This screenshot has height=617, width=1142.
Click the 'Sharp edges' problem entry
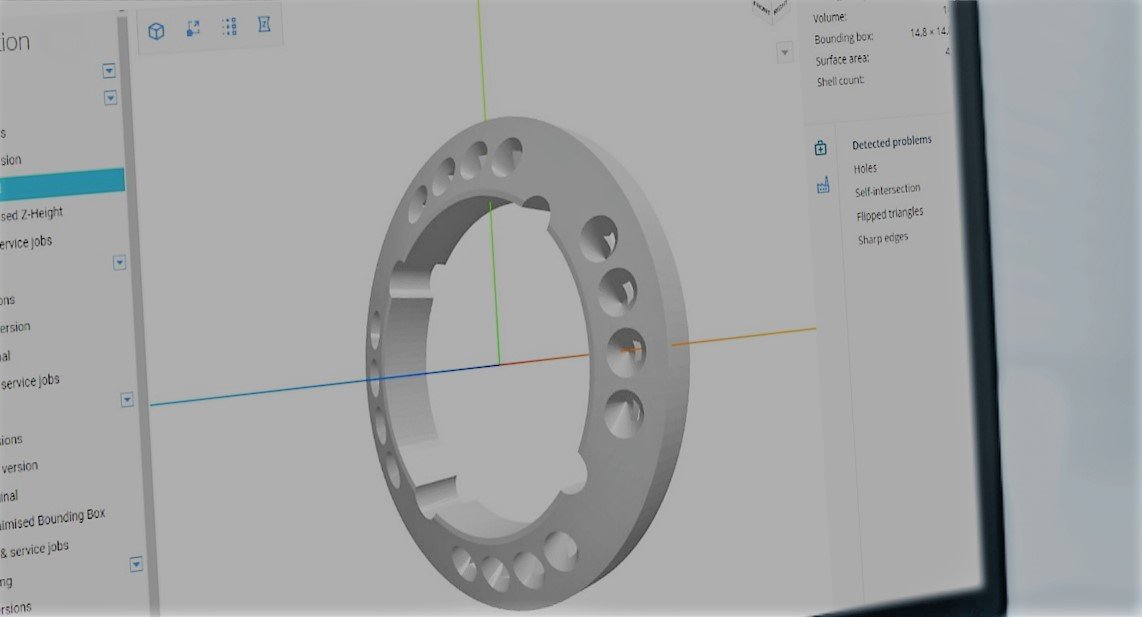click(883, 239)
